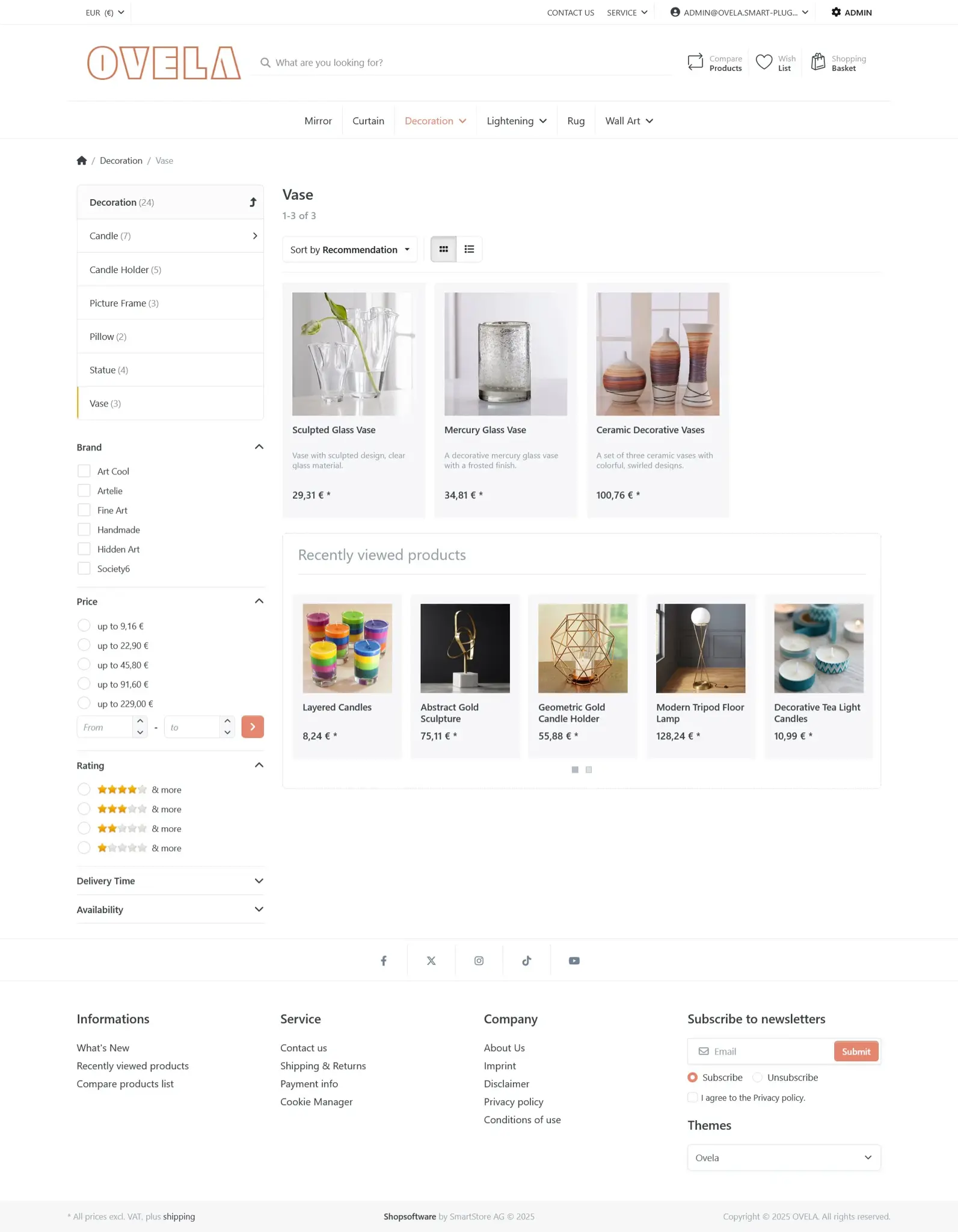This screenshot has width=958, height=1232.
Task: Check the Handmade brand filter
Action: tap(84, 529)
